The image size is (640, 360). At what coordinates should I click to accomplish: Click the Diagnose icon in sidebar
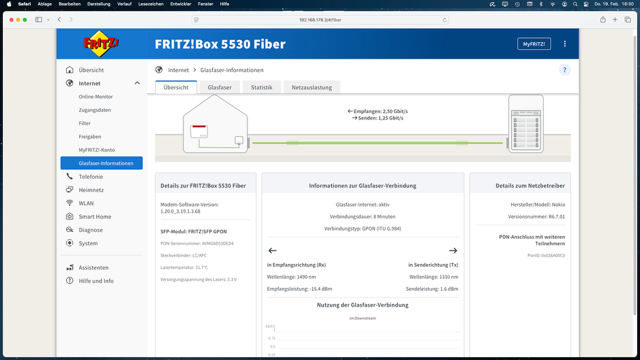tap(70, 230)
